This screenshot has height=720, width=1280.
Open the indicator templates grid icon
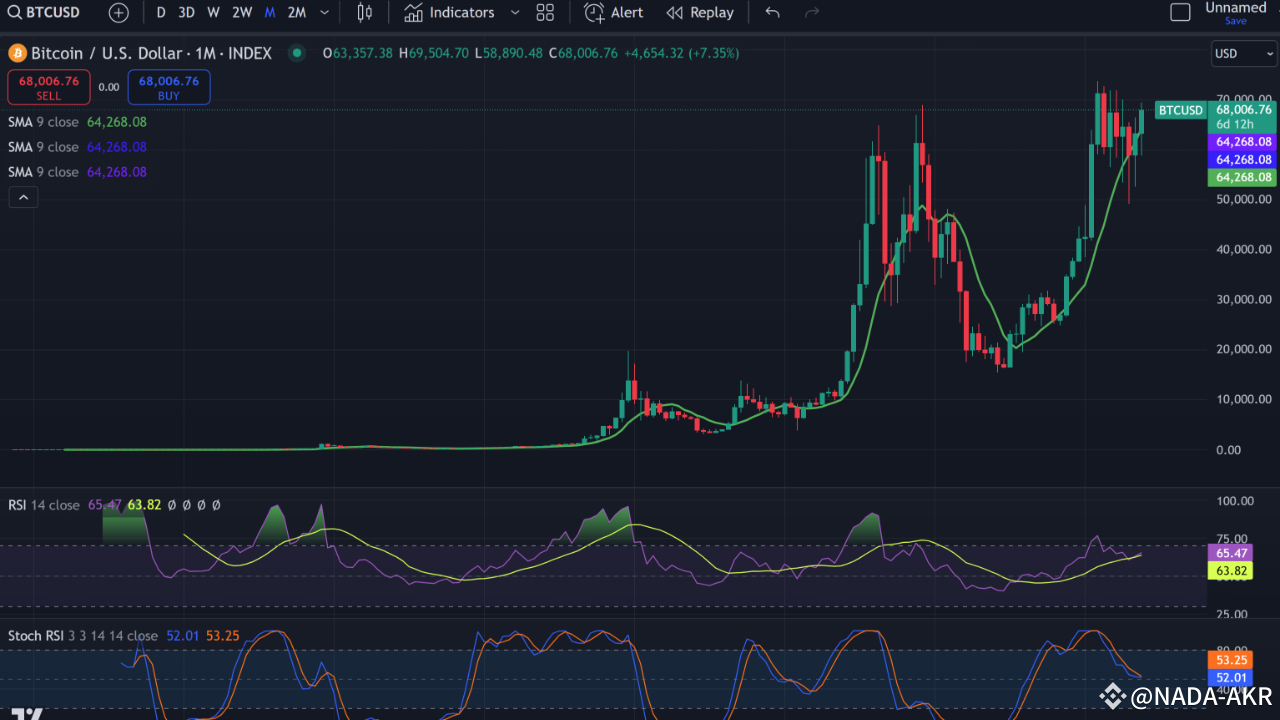click(x=545, y=12)
